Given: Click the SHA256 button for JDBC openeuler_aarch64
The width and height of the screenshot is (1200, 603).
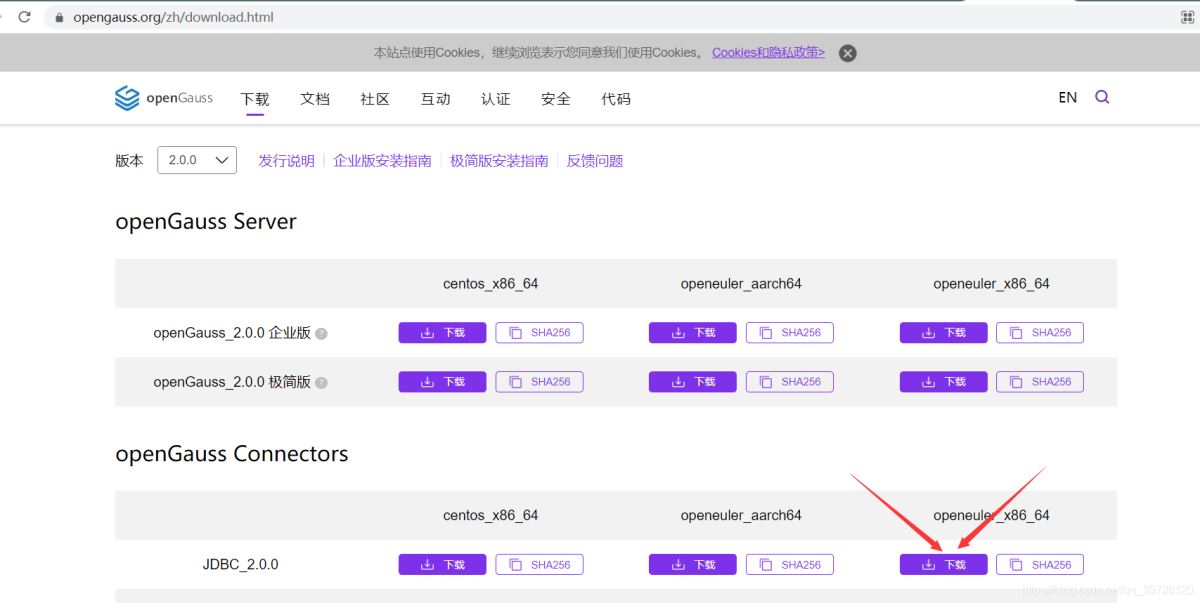Looking at the screenshot, I should click(790, 563).
